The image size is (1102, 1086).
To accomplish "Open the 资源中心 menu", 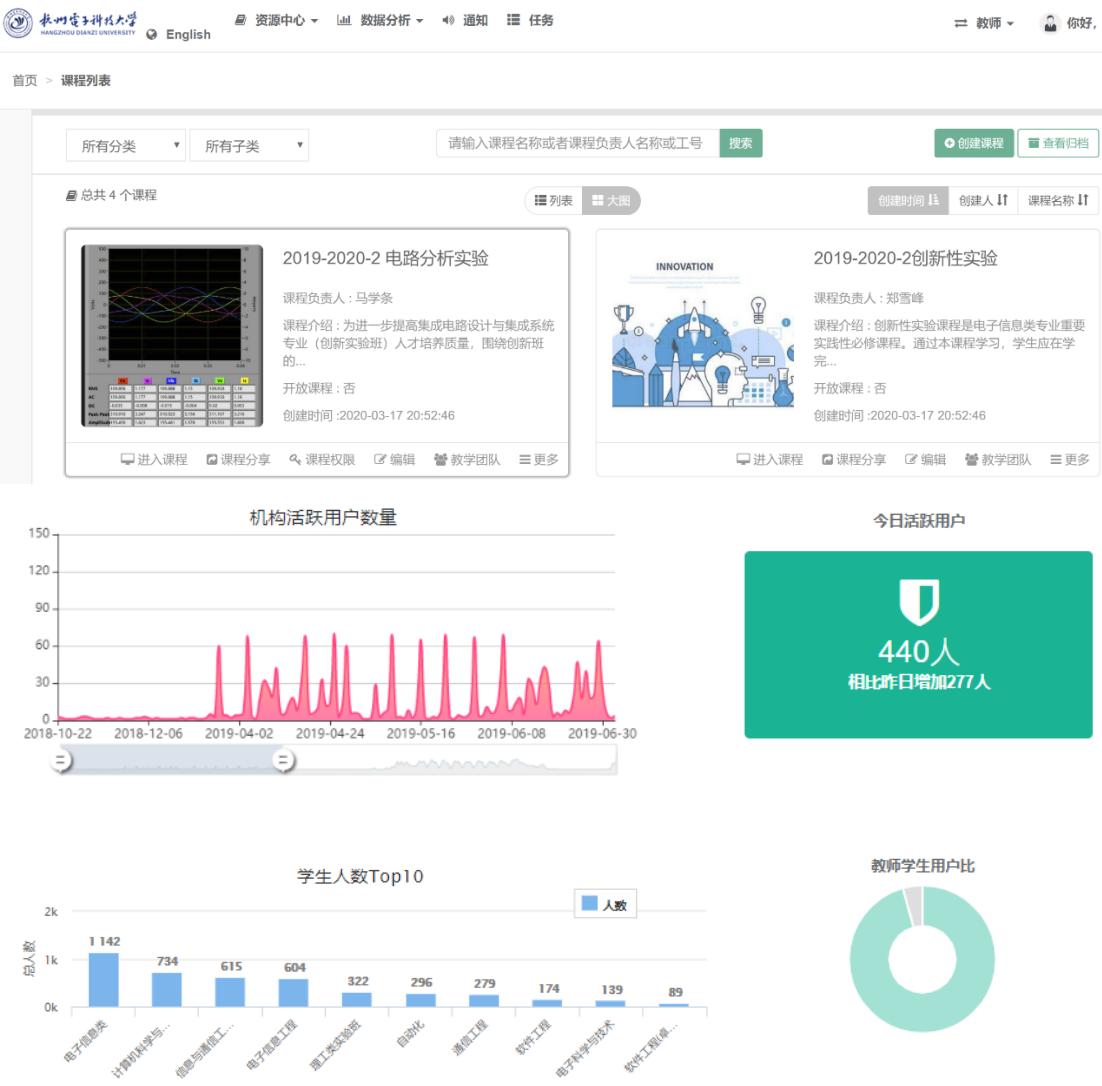I will click(277, 20).
